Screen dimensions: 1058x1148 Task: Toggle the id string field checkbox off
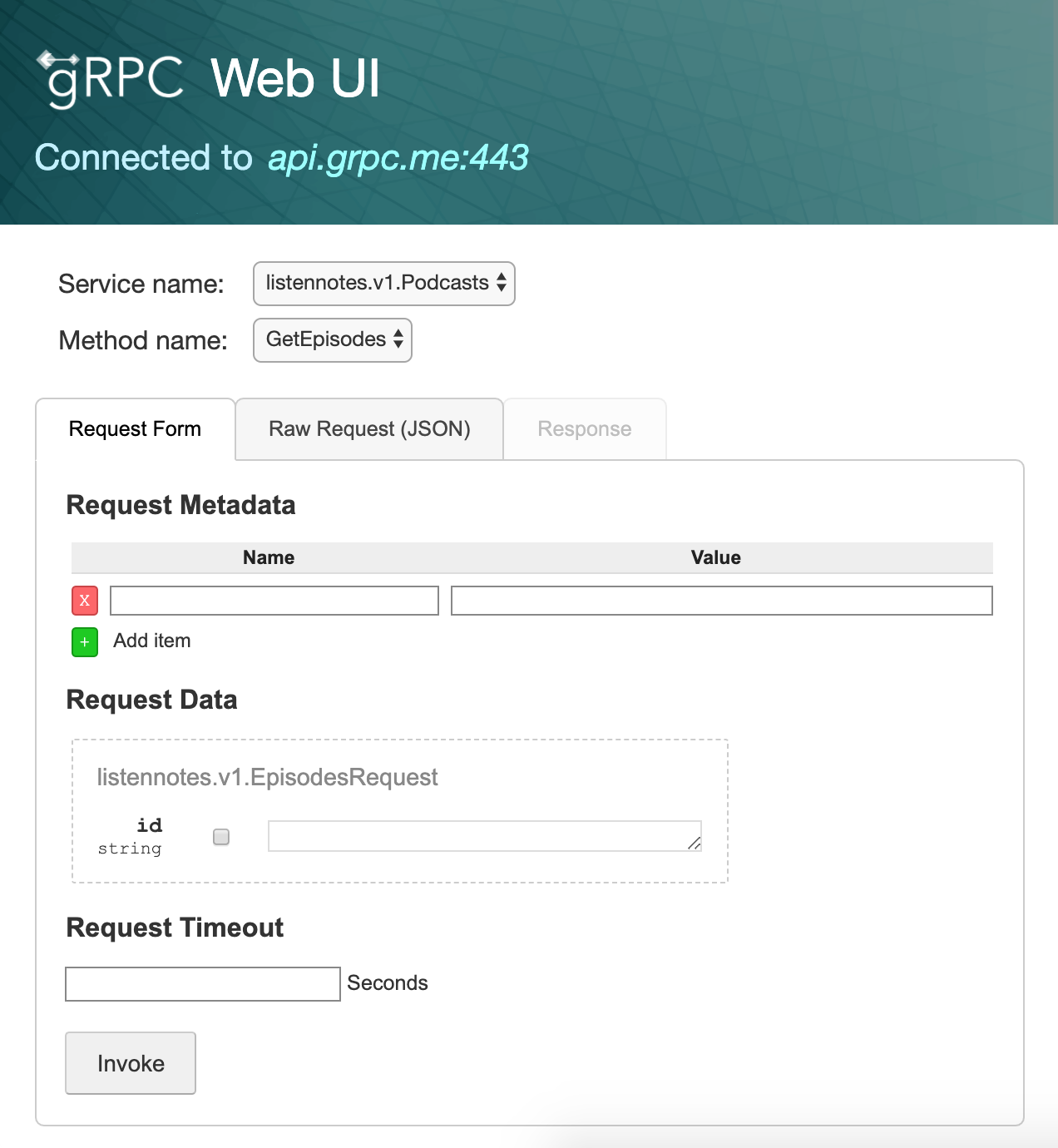point(220,837)
